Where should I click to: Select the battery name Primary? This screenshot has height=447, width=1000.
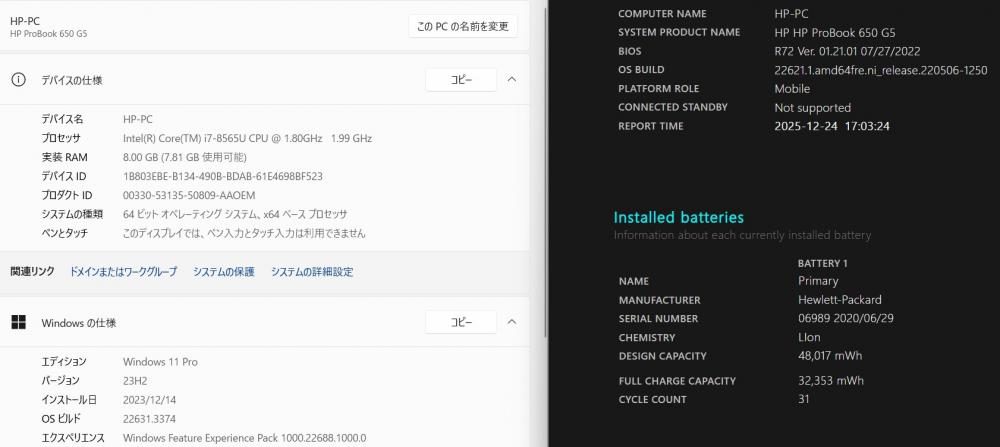click(x=818, y=281)
